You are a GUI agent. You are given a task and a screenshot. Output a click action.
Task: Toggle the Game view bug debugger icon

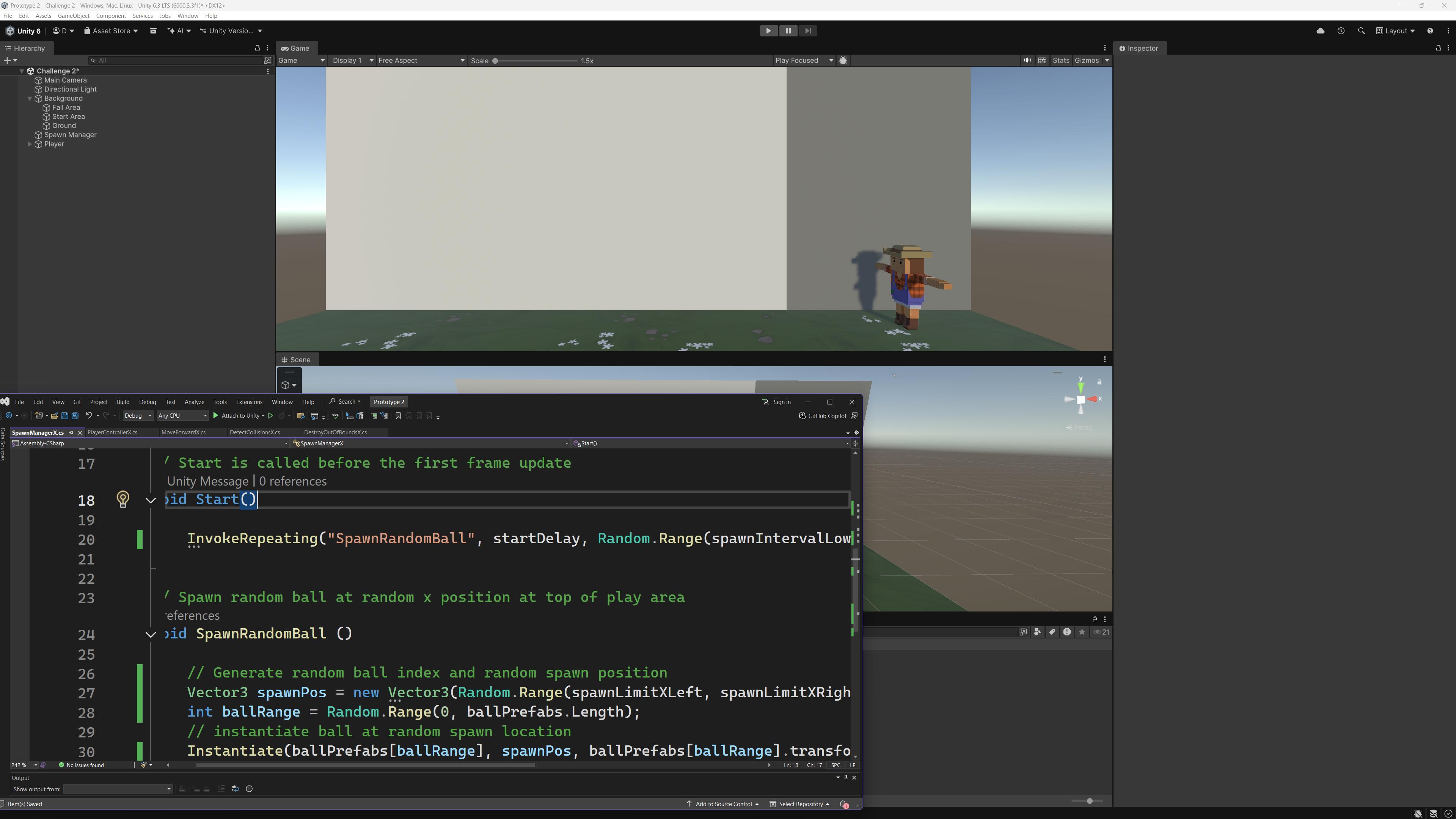[x=843, y=60]
